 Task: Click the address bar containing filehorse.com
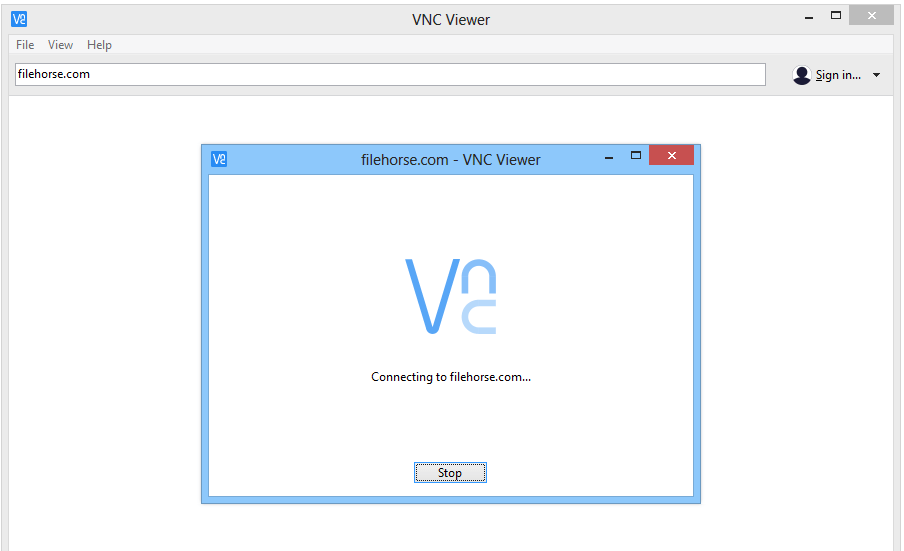tap(390, 74)
